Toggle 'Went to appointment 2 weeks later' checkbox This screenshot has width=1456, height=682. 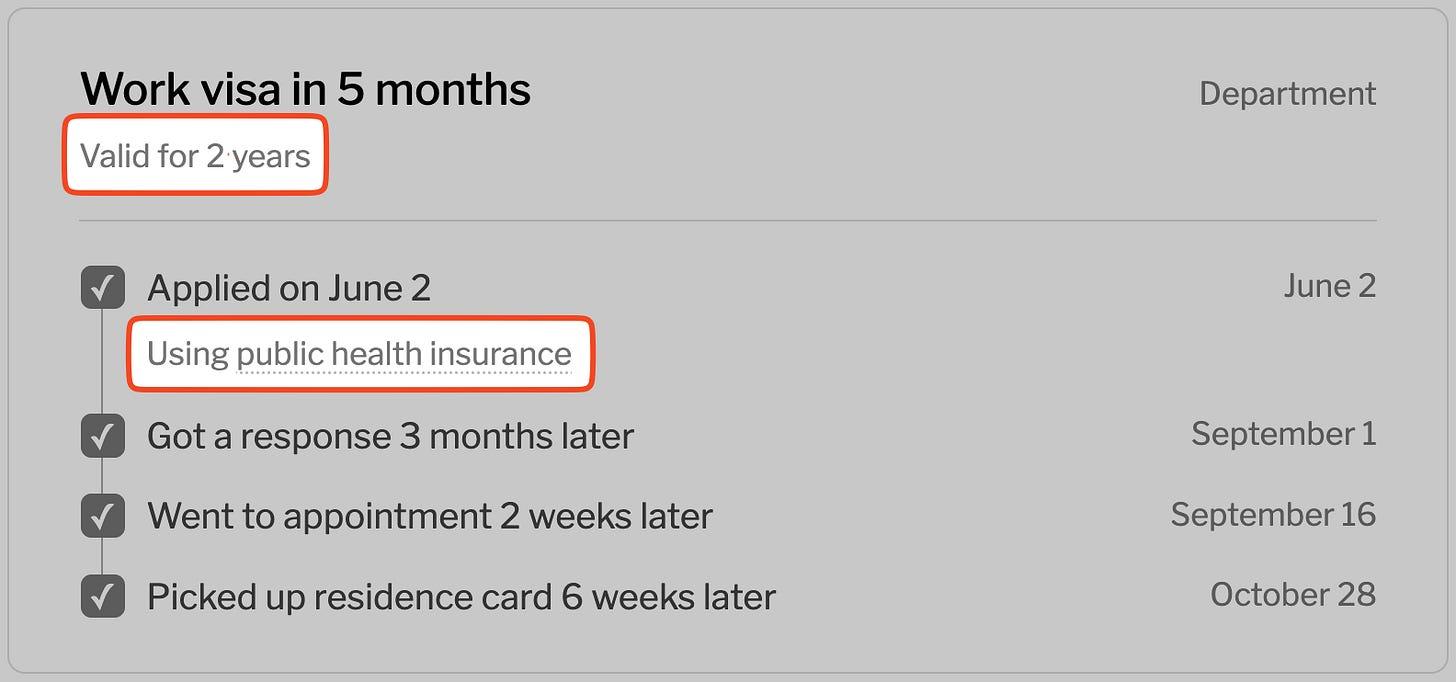pos(102,515)
